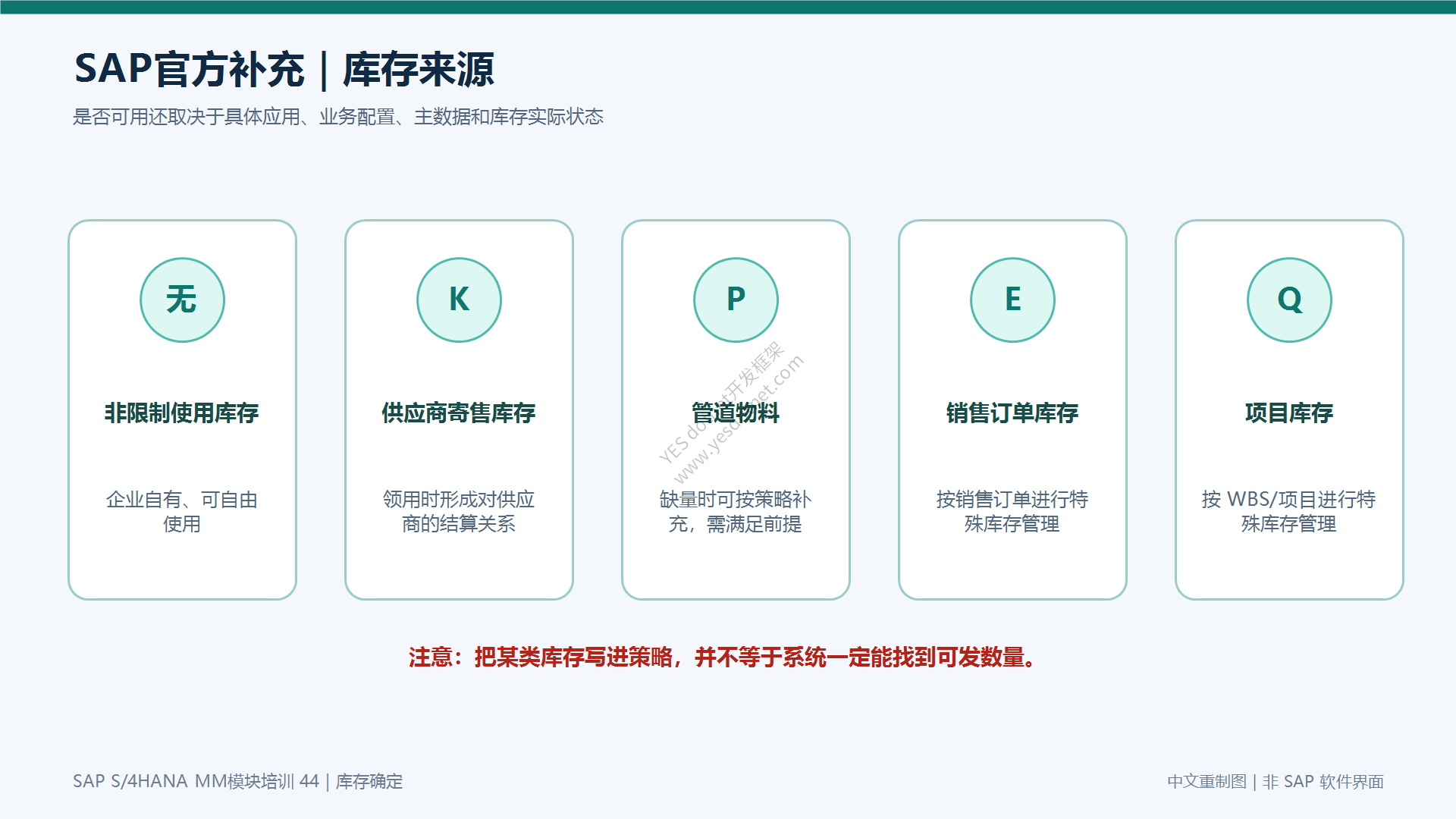
Task: Click the description 按销售订单进行特殊库存管理
Action: coord(1012,512)
